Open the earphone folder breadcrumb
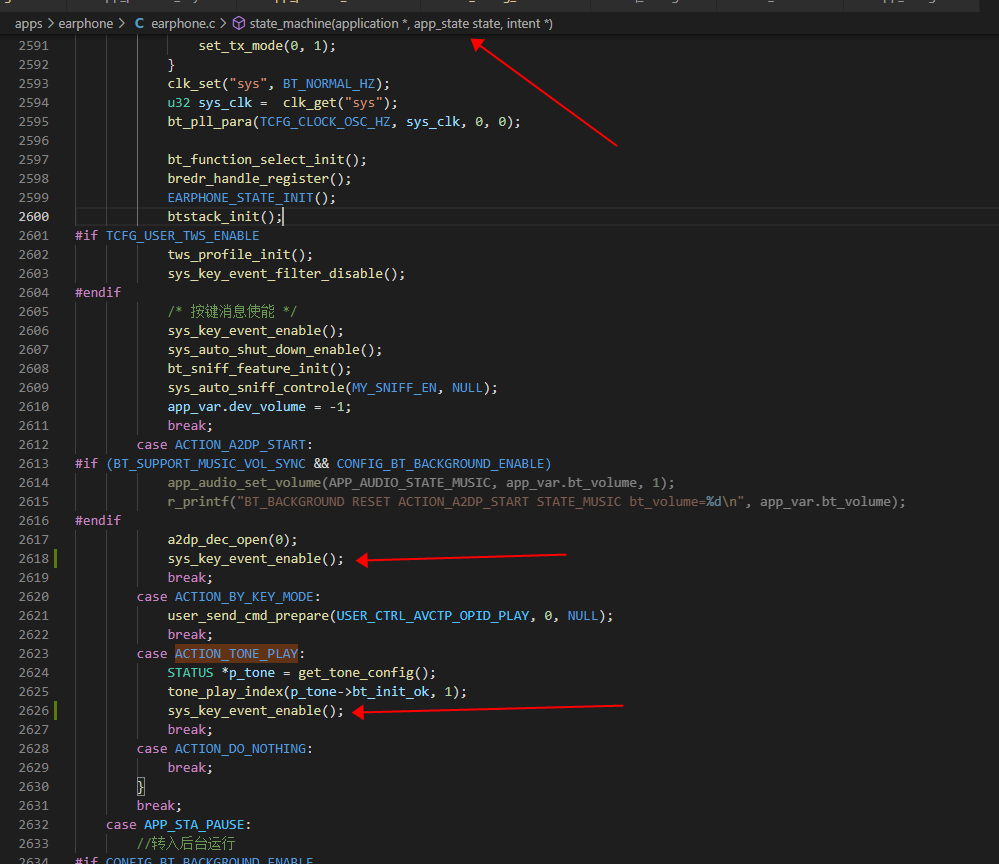 coord(86,24)
